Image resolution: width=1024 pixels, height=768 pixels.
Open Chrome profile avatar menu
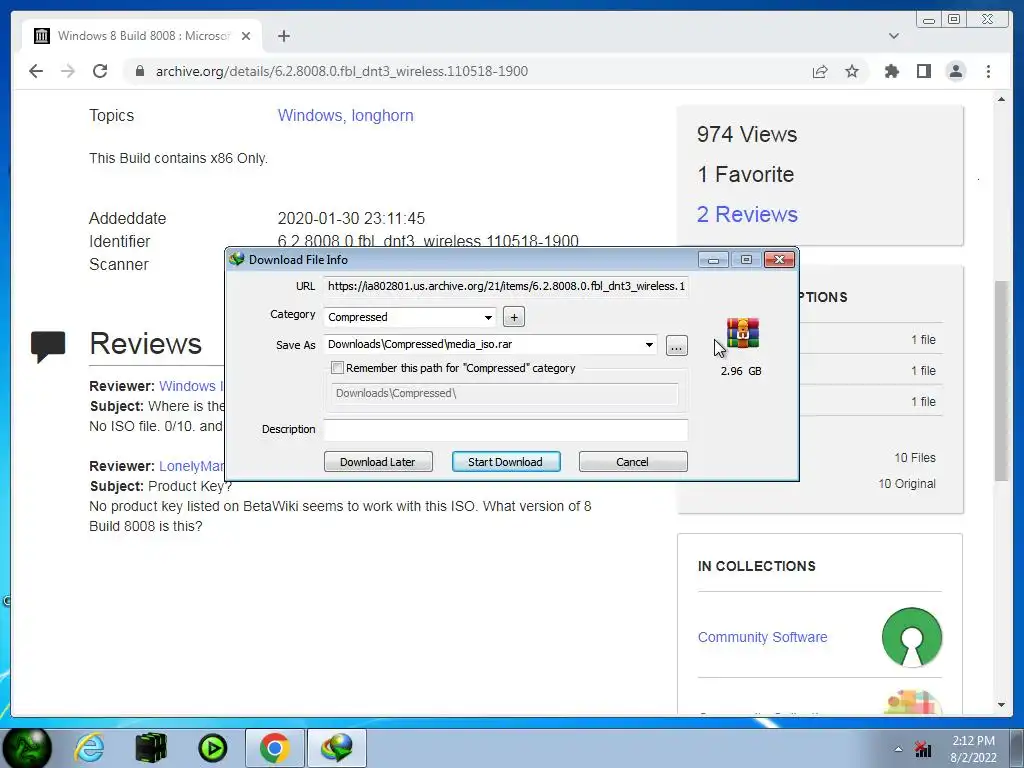955,71
